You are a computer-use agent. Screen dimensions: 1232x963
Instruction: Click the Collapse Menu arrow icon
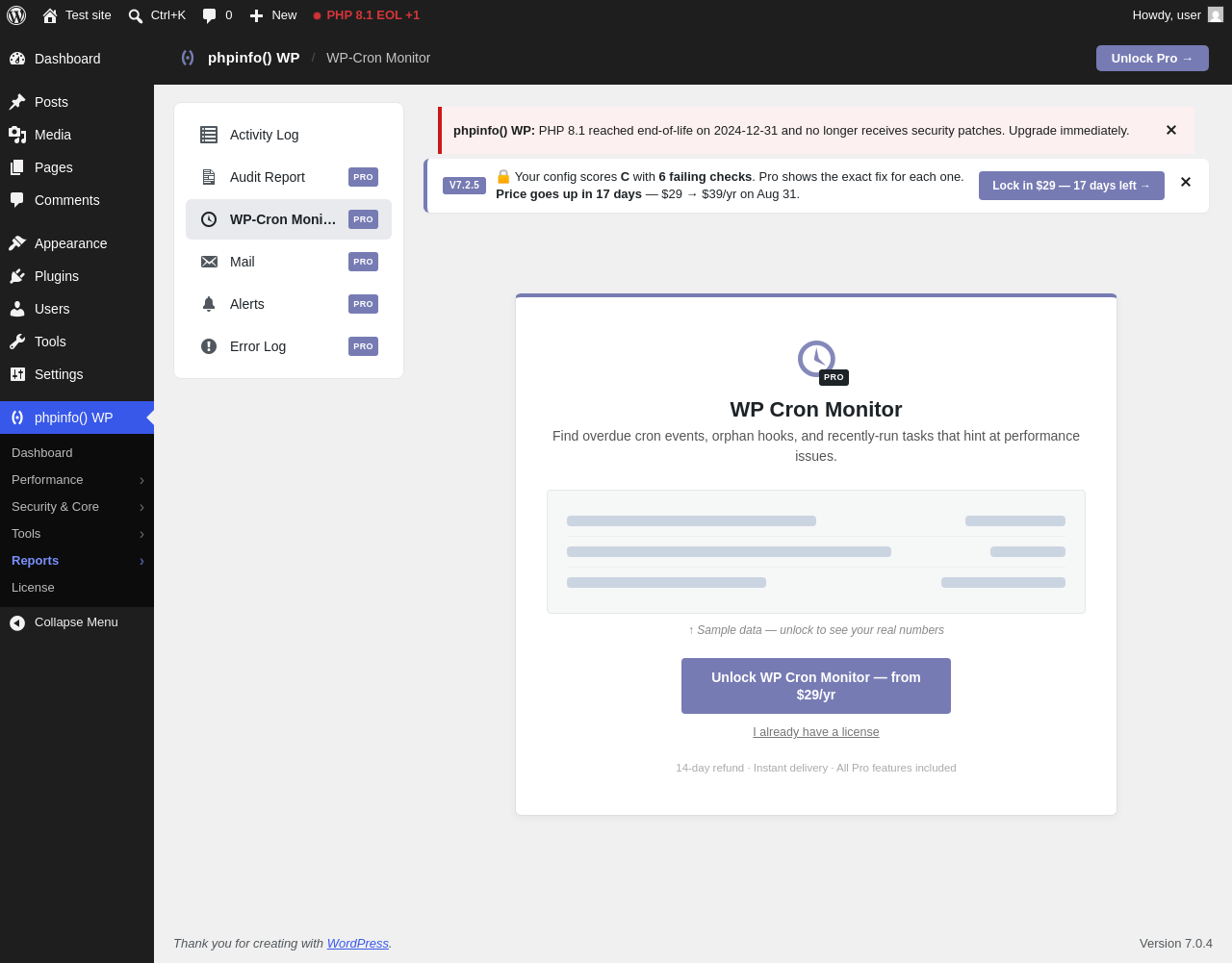point(17,622)
